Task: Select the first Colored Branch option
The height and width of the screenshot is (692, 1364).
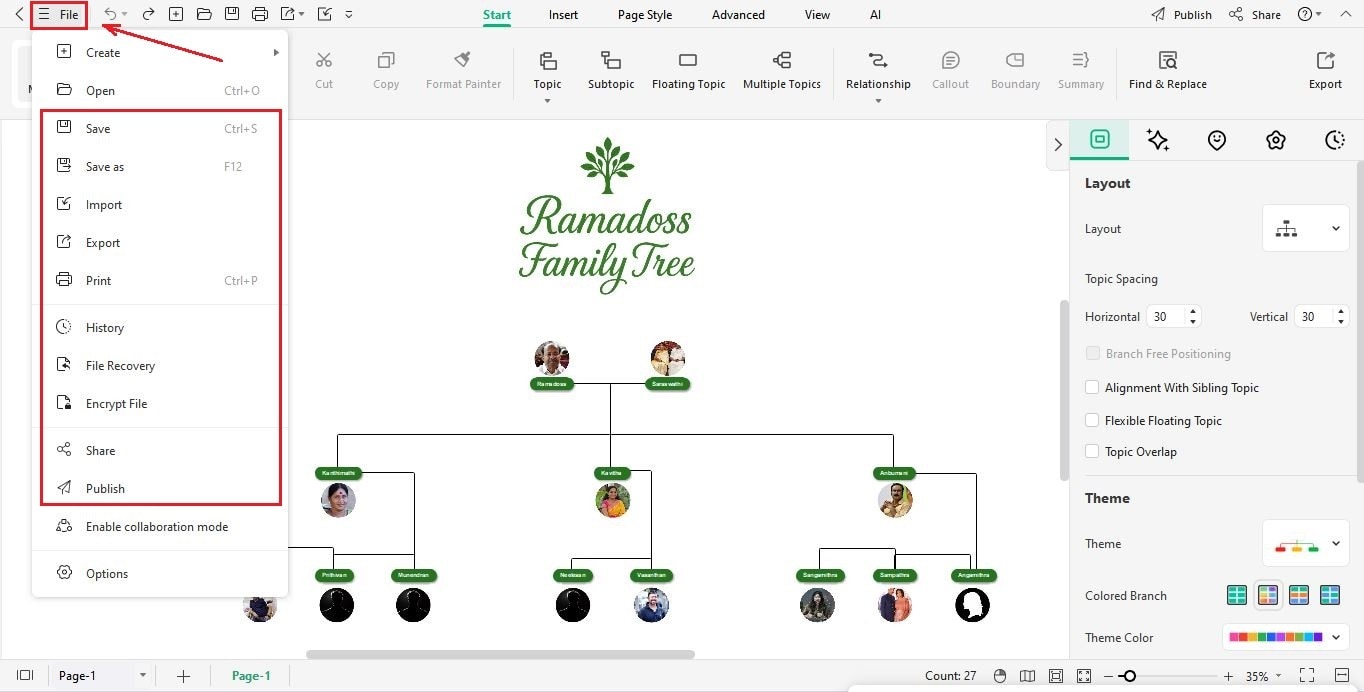Action: tap(1237, 595)
